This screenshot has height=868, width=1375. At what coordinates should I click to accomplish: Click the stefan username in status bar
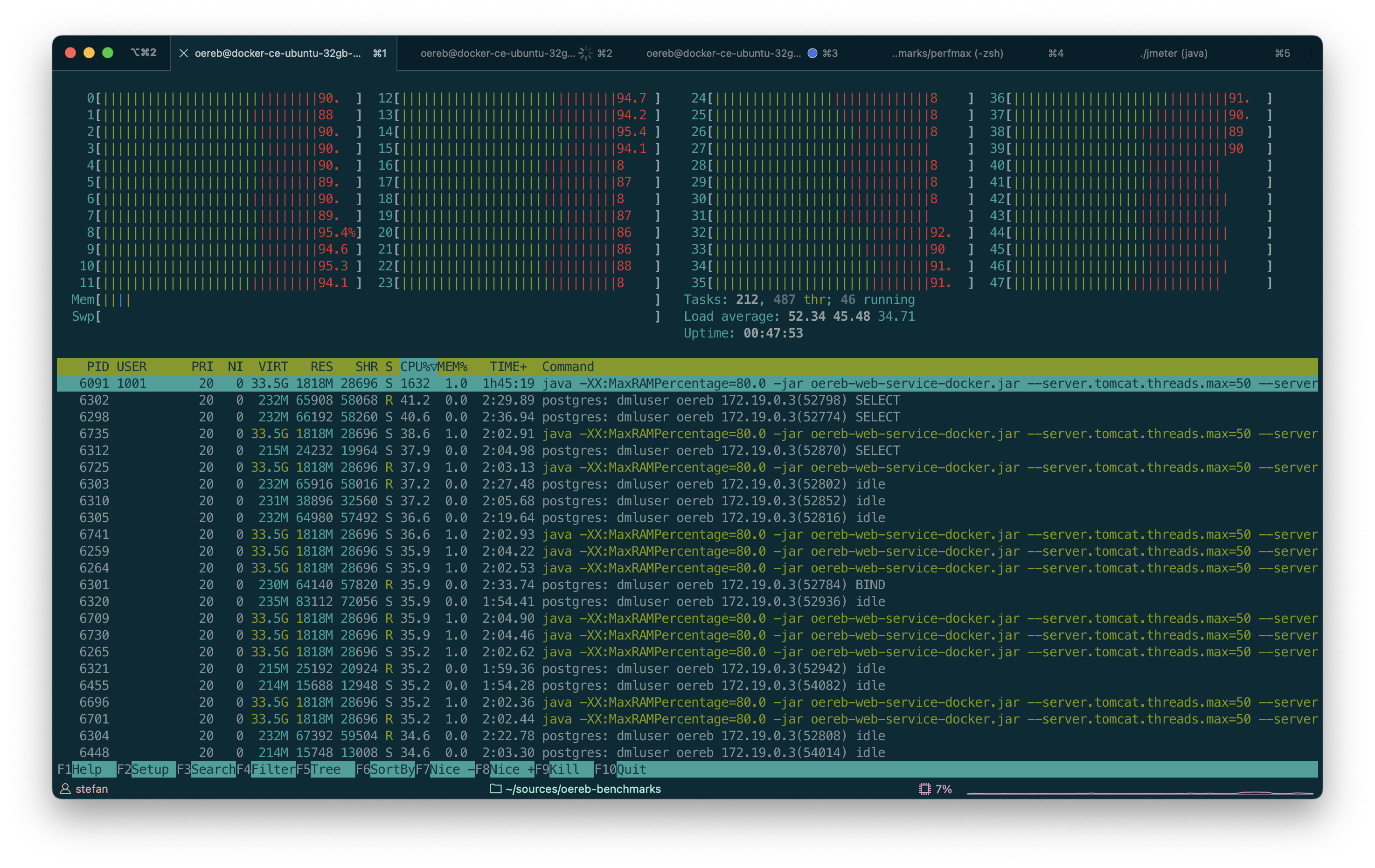tap(91, 789)
